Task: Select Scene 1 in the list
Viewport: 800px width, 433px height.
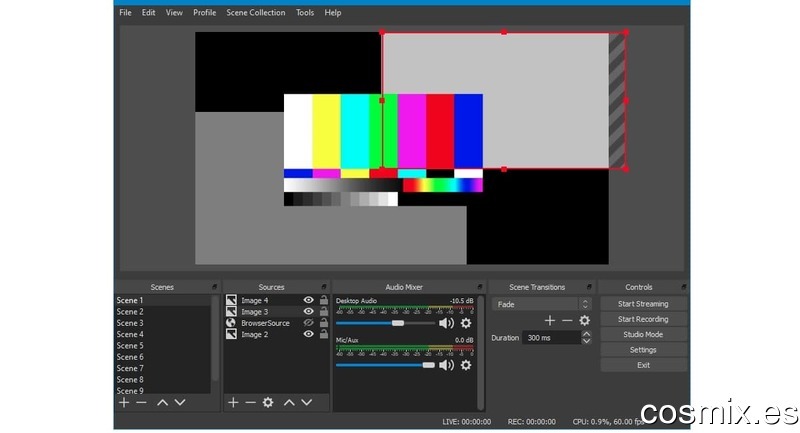Action: tap(163, 300)
